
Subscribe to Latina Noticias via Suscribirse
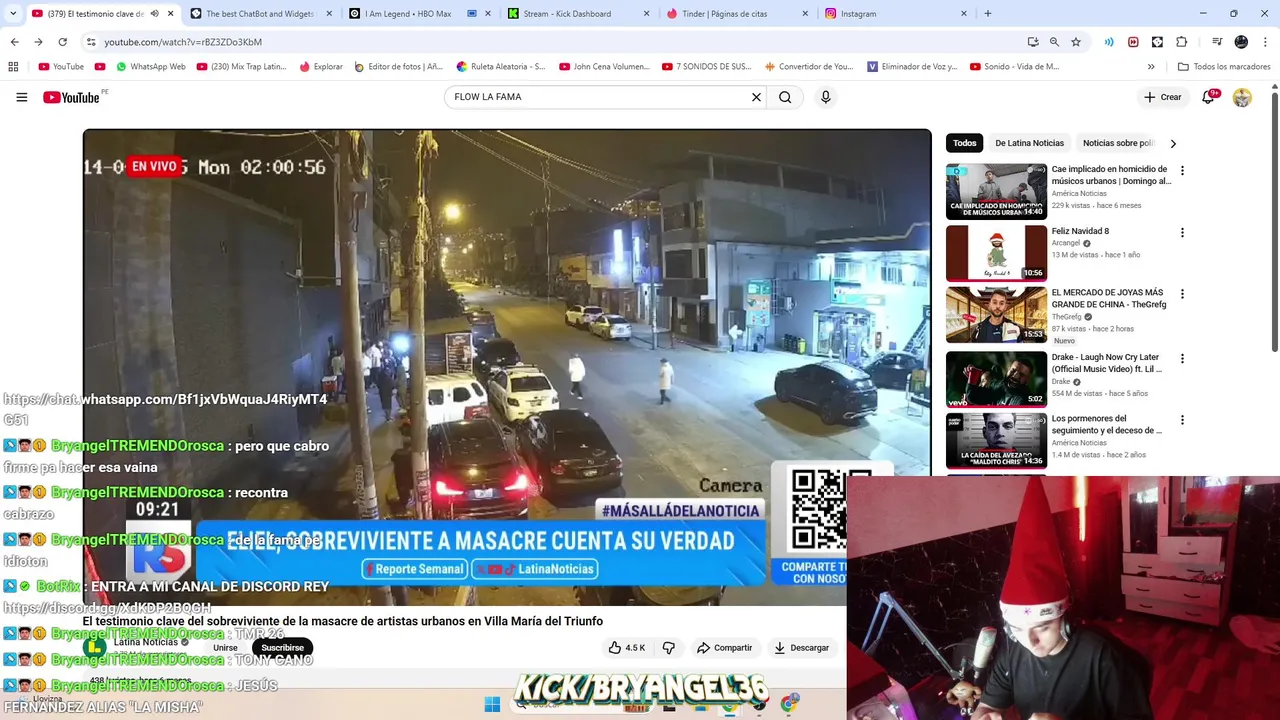[282, 648]
